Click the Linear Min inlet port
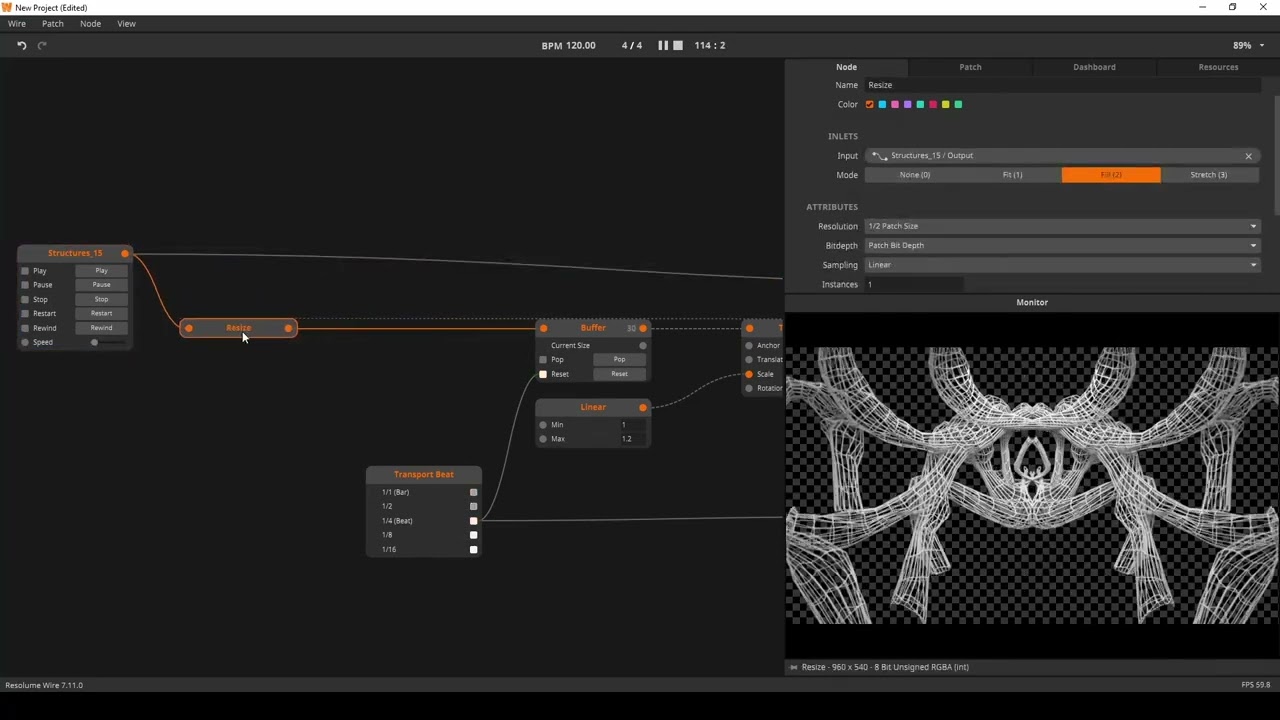 (x=543, y=425)
